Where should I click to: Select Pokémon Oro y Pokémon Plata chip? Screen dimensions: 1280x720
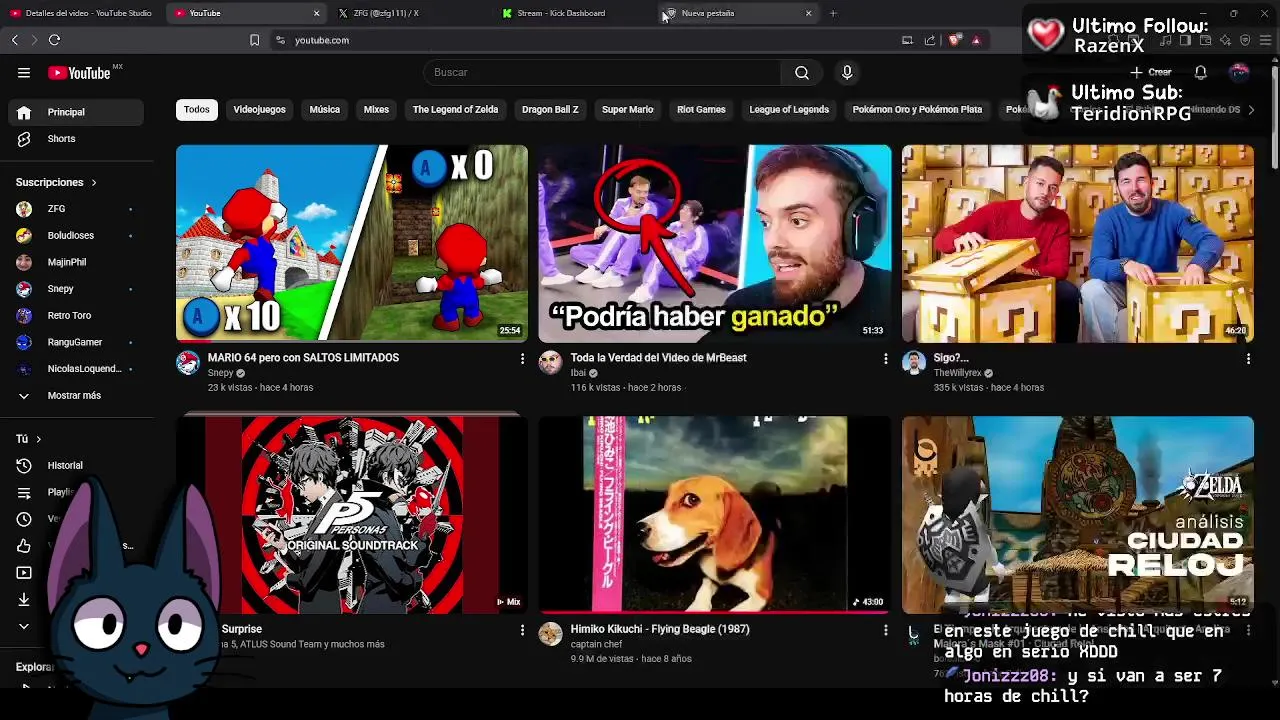click(917, 110)
